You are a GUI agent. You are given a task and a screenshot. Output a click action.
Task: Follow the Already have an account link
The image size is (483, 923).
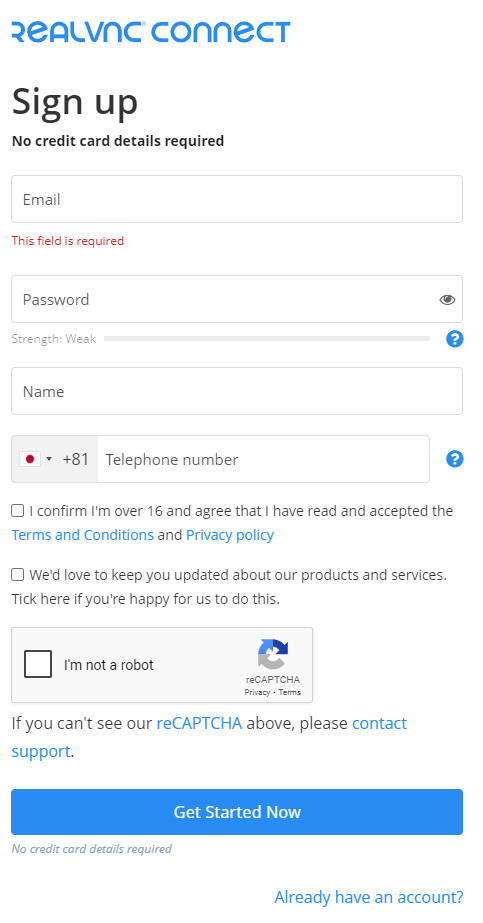pyautogui.click(x=369, y=897)
